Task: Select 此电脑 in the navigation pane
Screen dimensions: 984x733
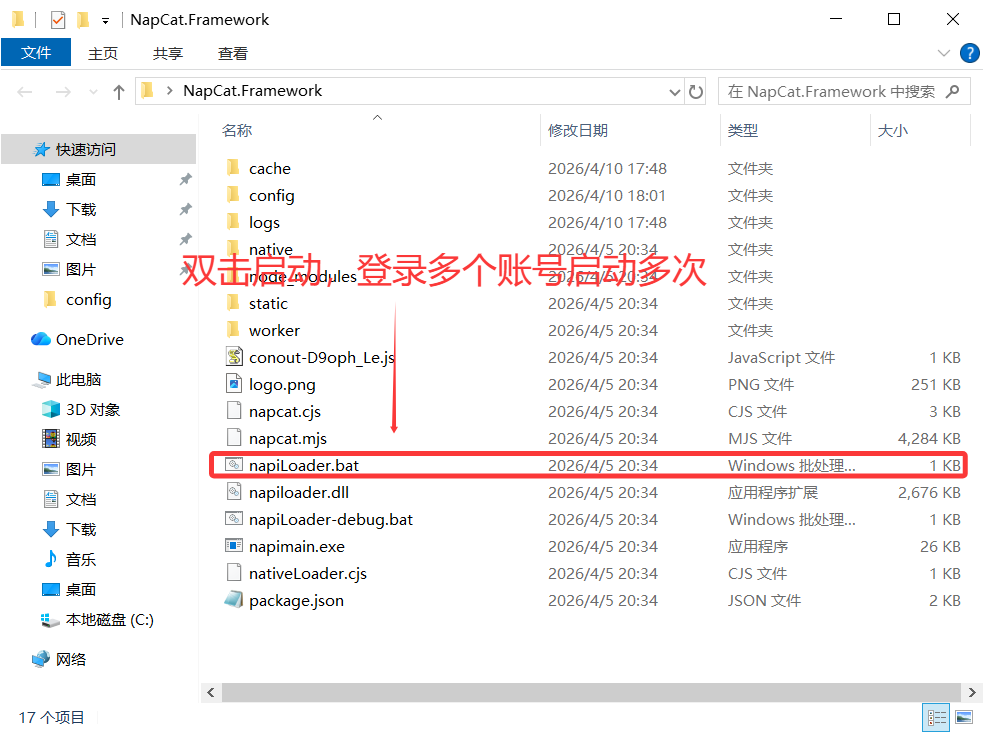Action: click(x=78, y=378)
